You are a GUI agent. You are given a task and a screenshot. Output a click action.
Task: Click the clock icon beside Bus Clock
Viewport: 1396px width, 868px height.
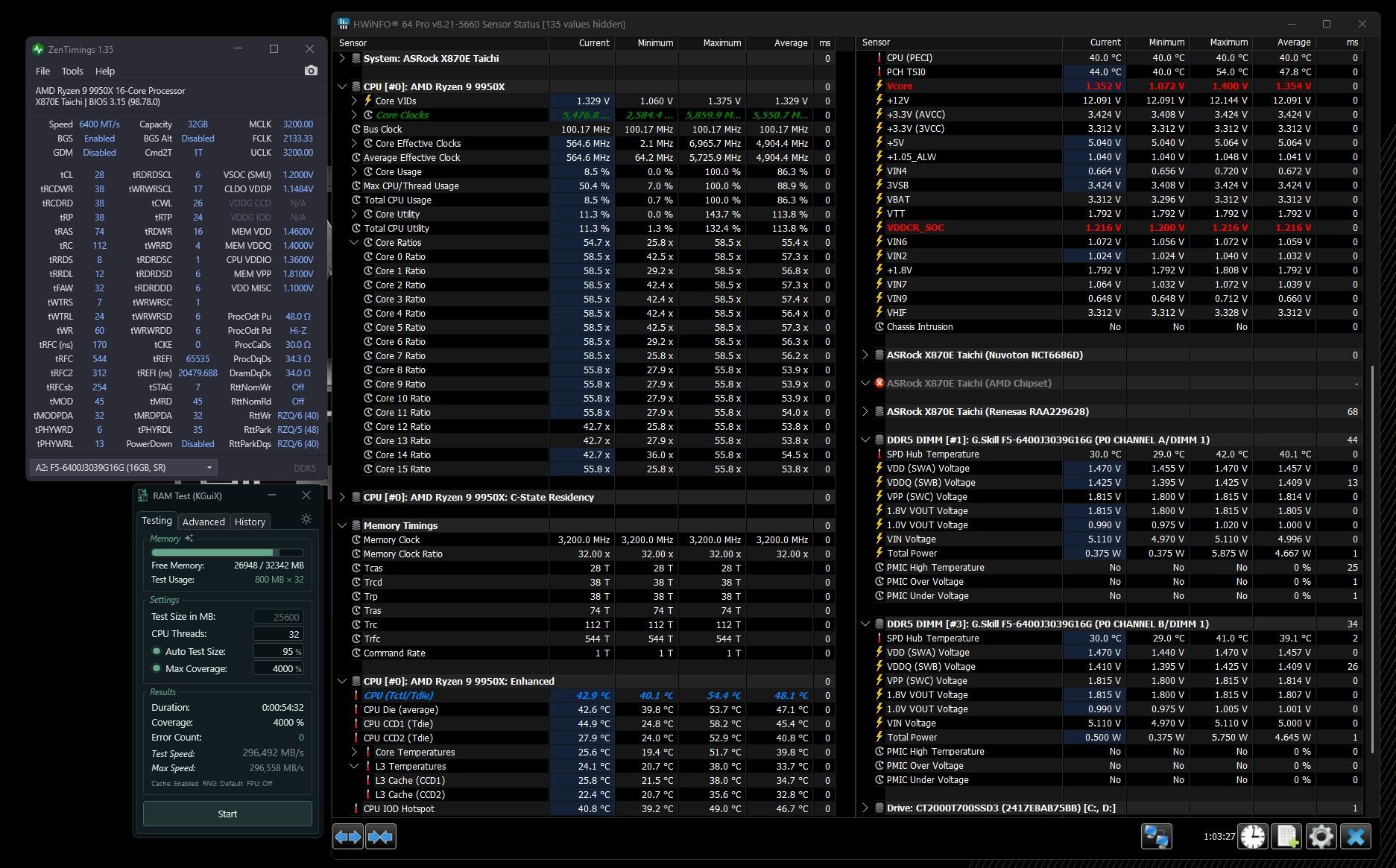[356, 129]
